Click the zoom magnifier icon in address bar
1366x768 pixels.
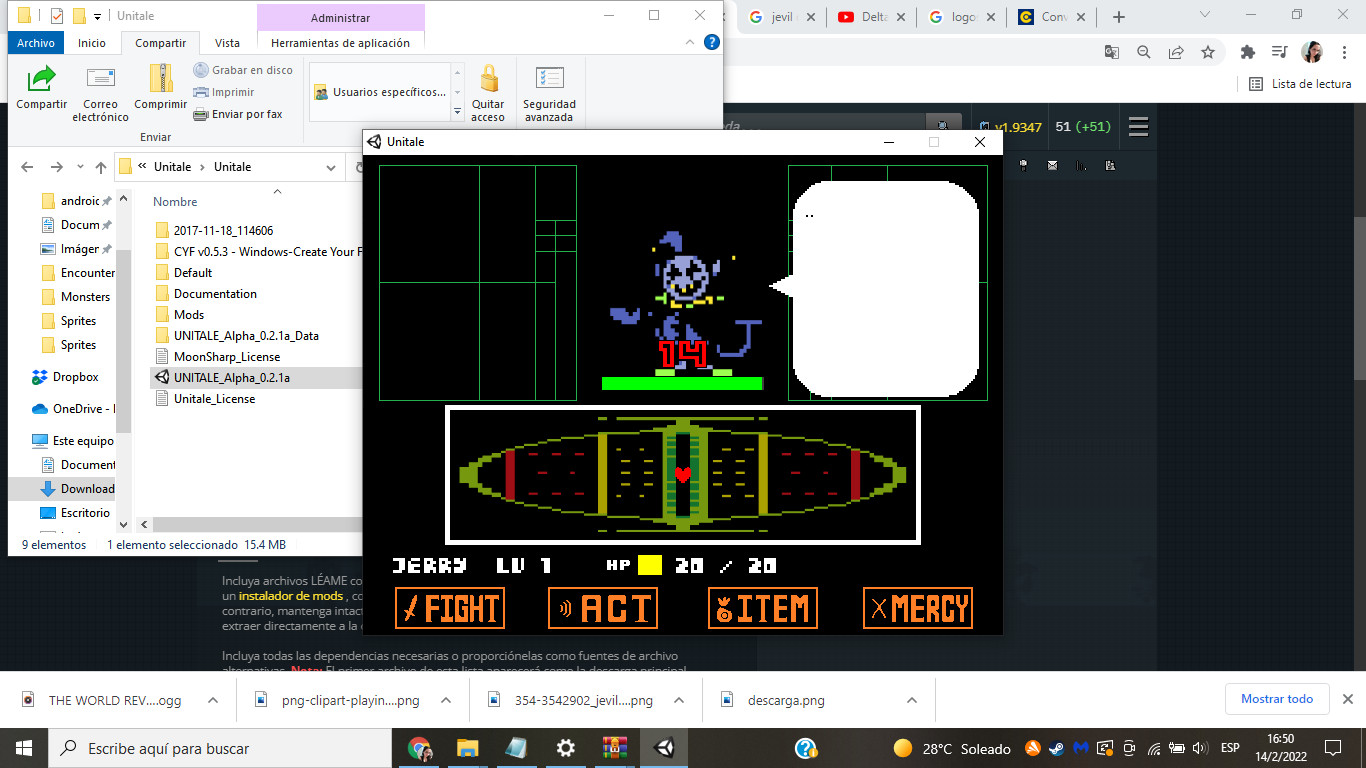[1144, 52]
